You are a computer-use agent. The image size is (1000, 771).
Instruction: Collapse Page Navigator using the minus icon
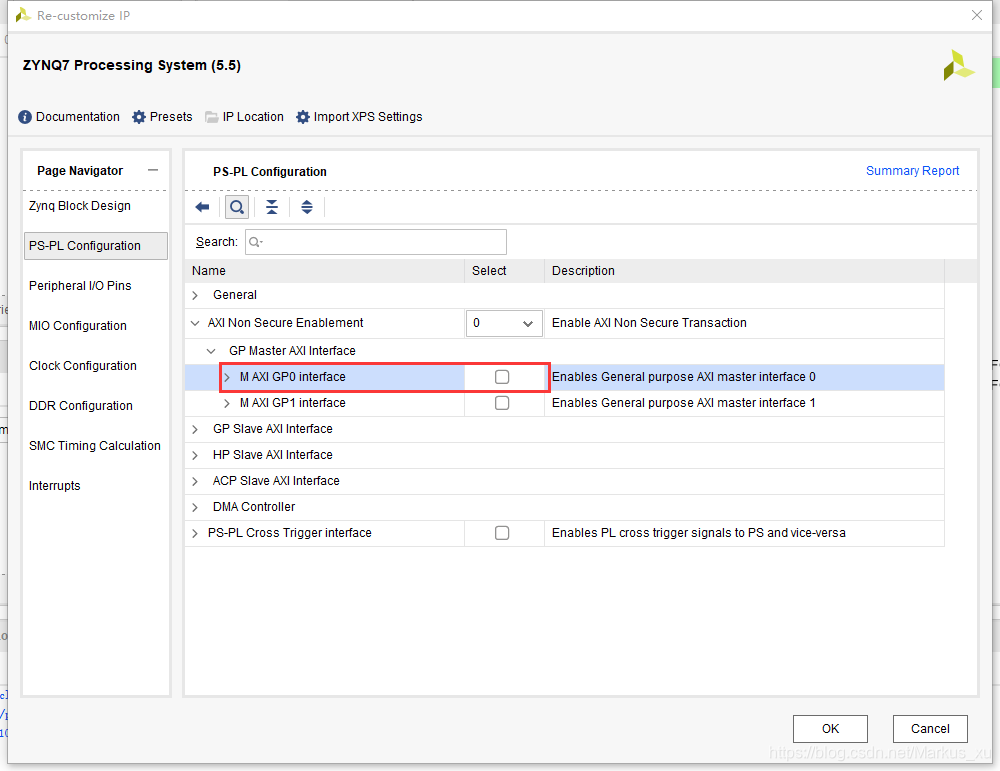click(153, 170)
